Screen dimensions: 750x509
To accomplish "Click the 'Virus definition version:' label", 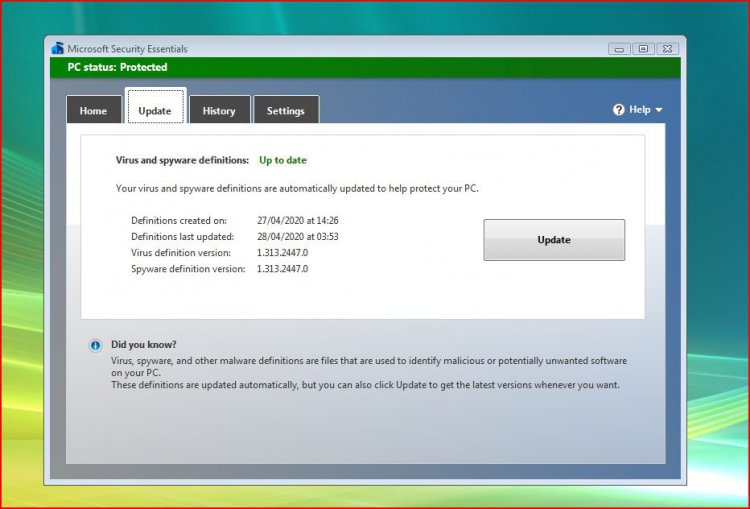I will coord(181,253).
